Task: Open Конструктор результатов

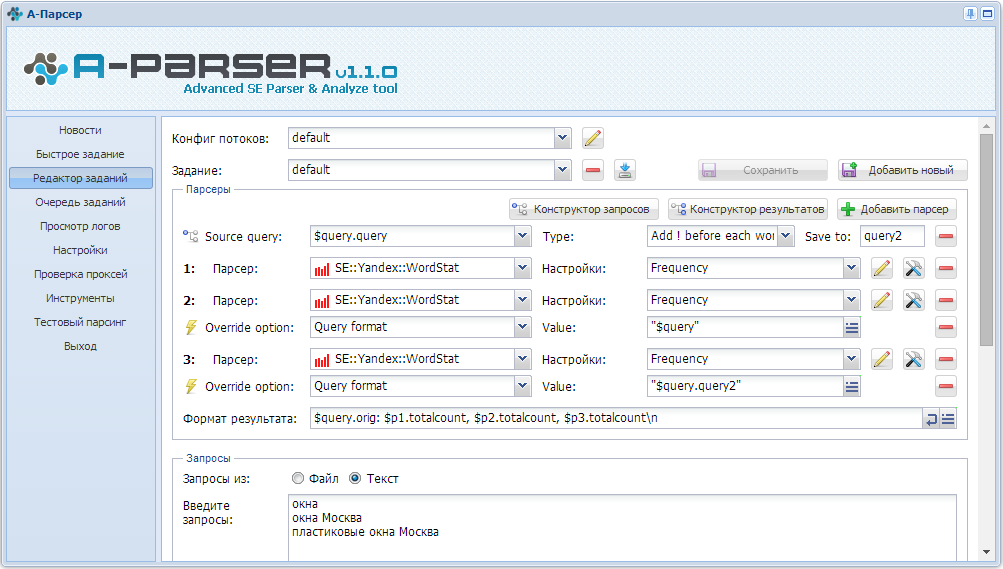Action: (x=748, y=209)
